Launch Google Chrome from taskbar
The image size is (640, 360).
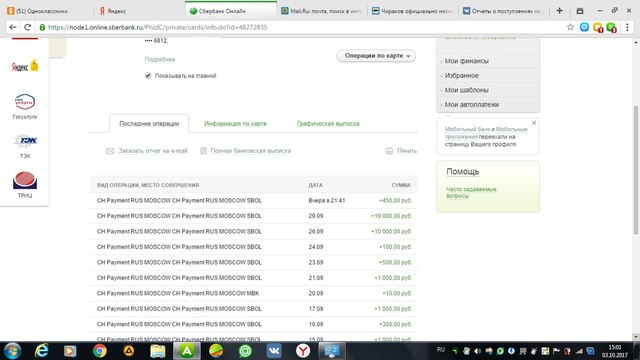[x=100, y=351]
